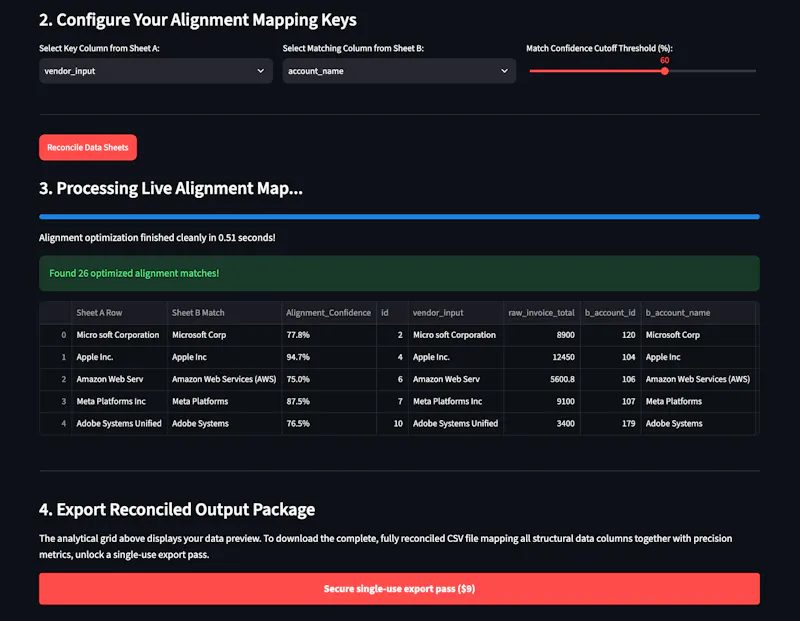Image resolution: width=800 pixels, height=621 pixels.
Task: Click the raw_invoice_total column header
Action: (541, 313)
